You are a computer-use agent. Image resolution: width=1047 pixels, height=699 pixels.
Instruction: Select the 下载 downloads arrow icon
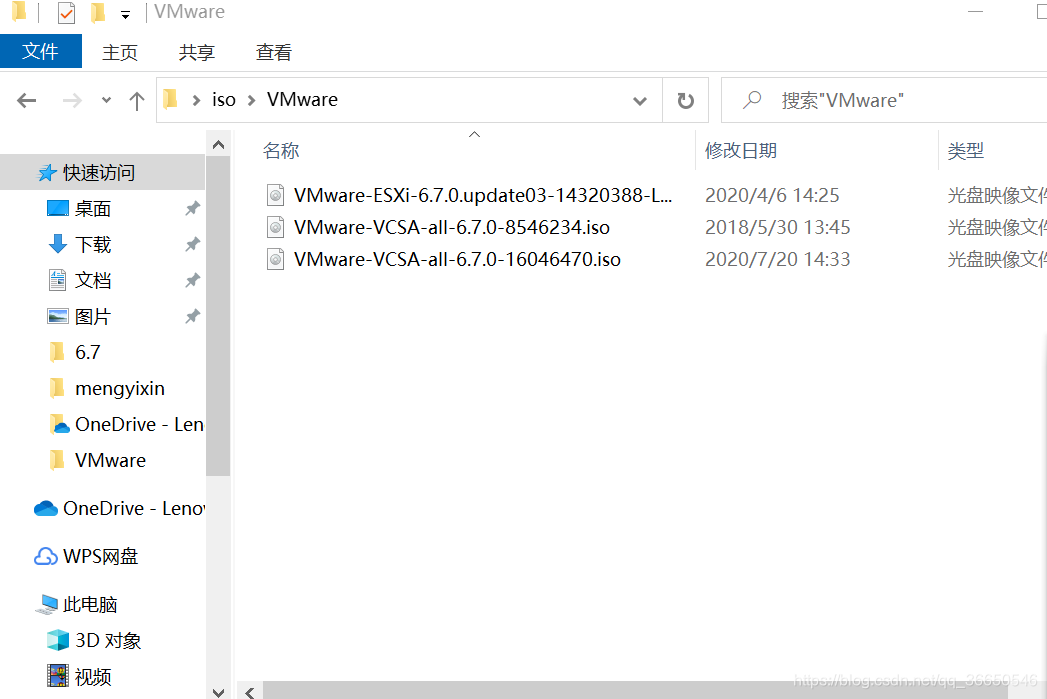point(58,244)
